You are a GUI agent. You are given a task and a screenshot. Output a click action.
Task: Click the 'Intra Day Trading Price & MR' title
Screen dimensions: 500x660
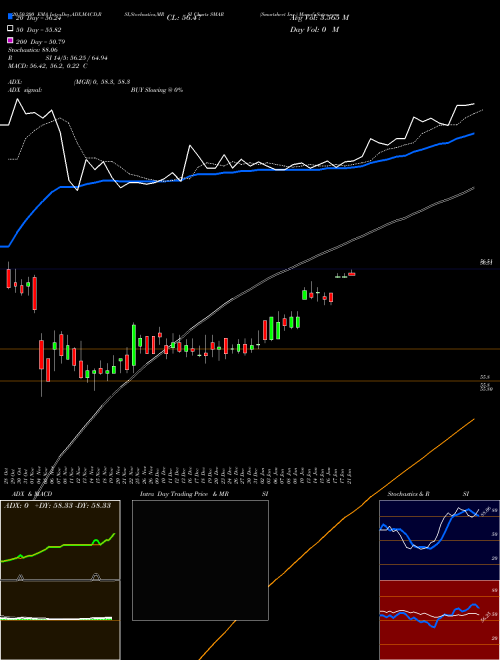[184, 494]
